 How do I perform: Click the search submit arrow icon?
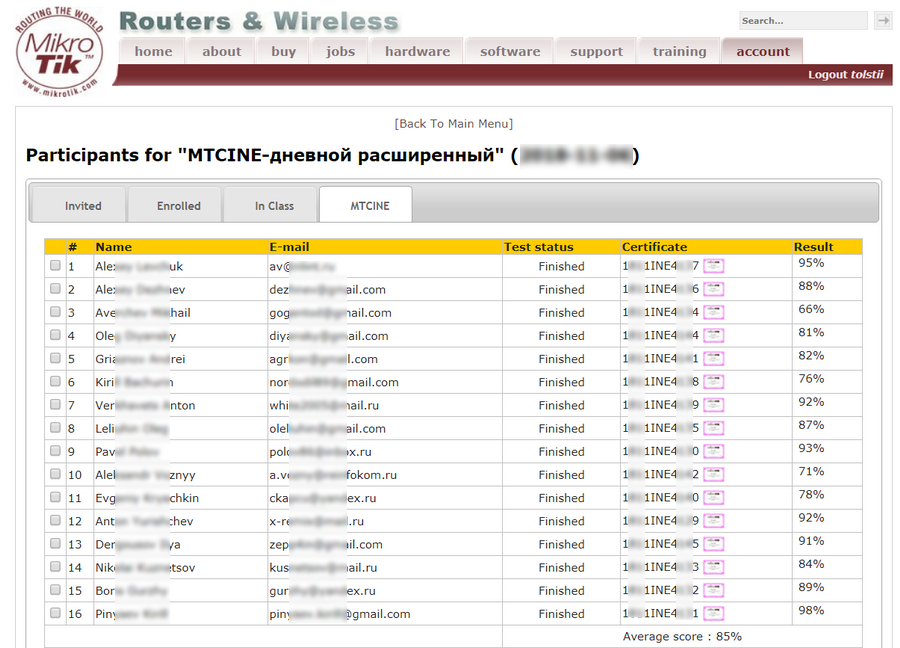pyautogui.click(x=882, y=21)
